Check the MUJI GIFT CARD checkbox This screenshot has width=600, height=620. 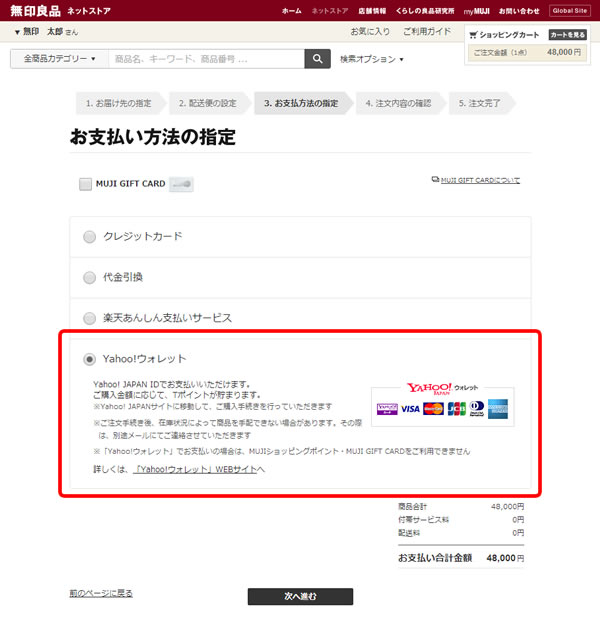pyautogui.click(x=85, y=184)
